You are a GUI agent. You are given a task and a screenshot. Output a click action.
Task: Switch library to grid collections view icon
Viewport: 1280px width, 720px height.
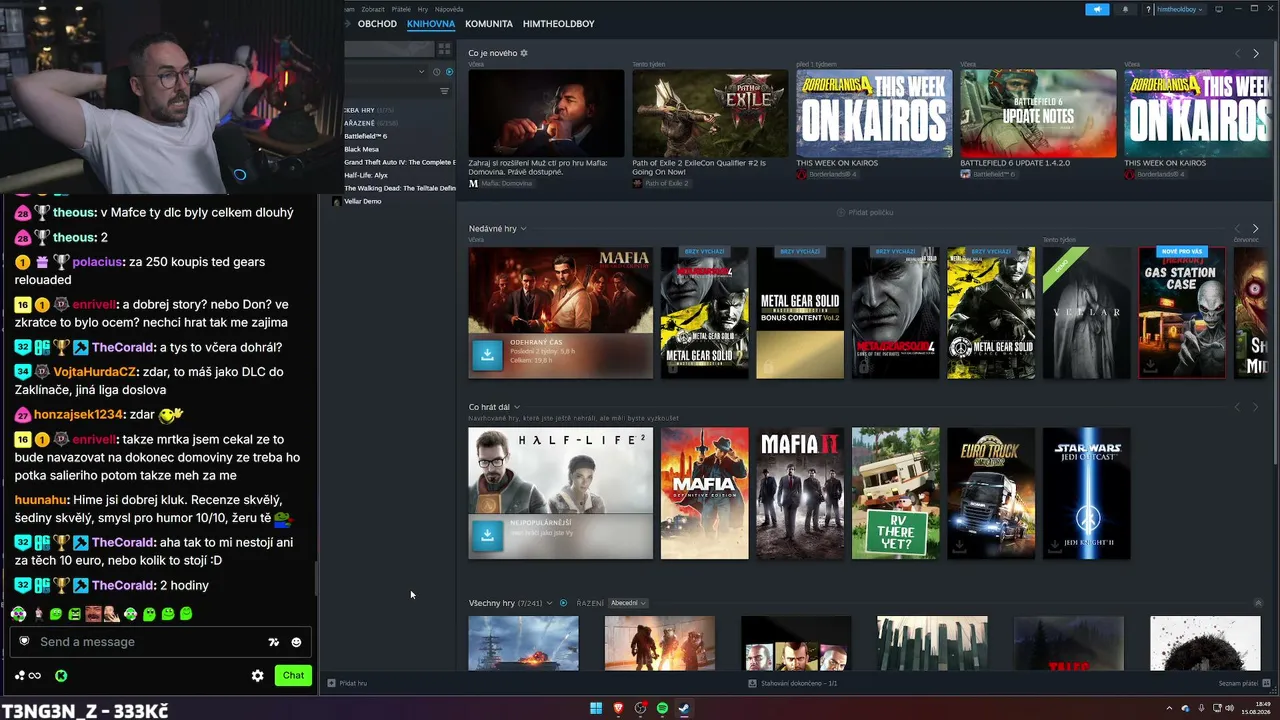(444, 48)
